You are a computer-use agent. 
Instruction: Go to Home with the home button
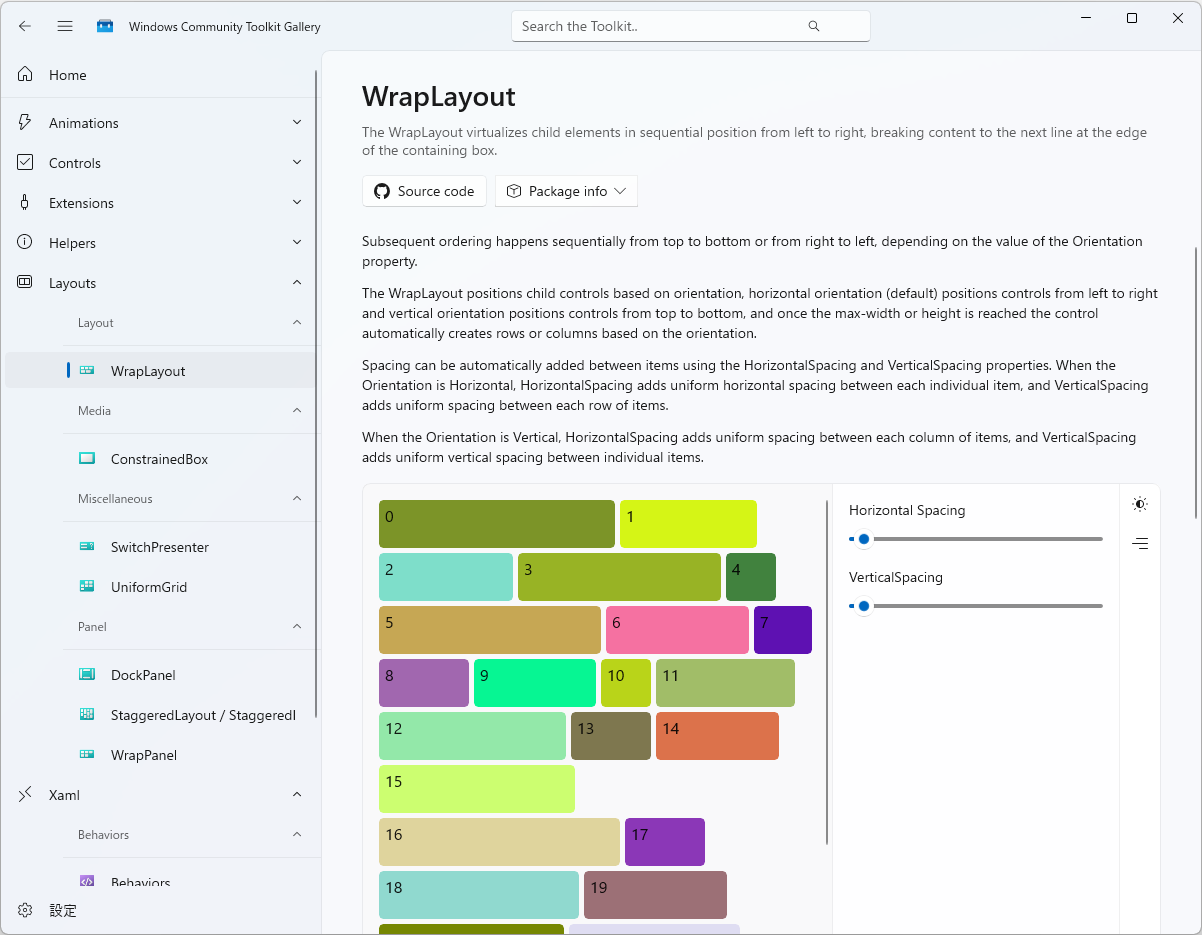pyautogui.click(x=68, y=74)
